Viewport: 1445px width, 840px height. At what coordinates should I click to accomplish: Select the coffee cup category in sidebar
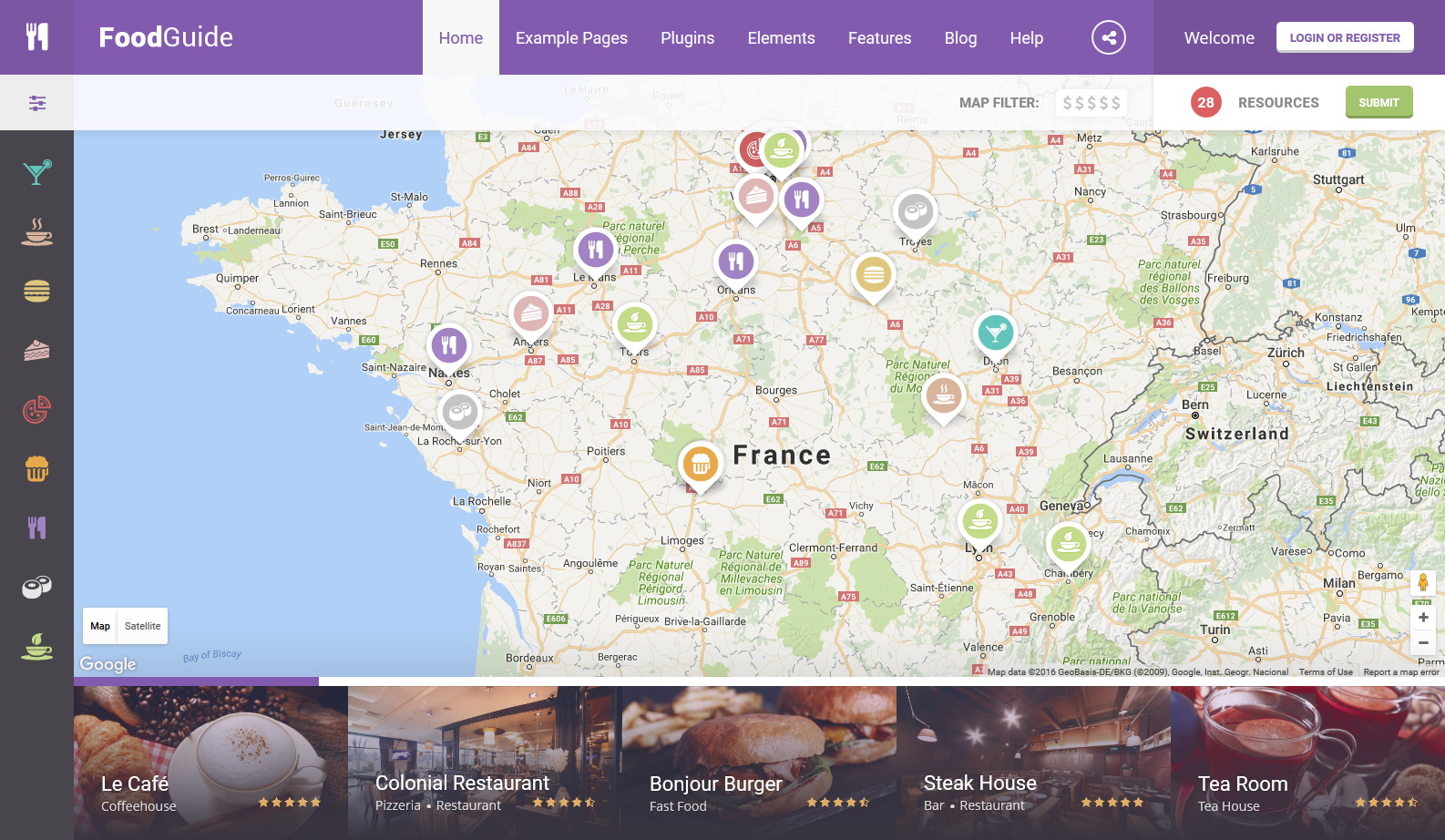coord(36,231)
